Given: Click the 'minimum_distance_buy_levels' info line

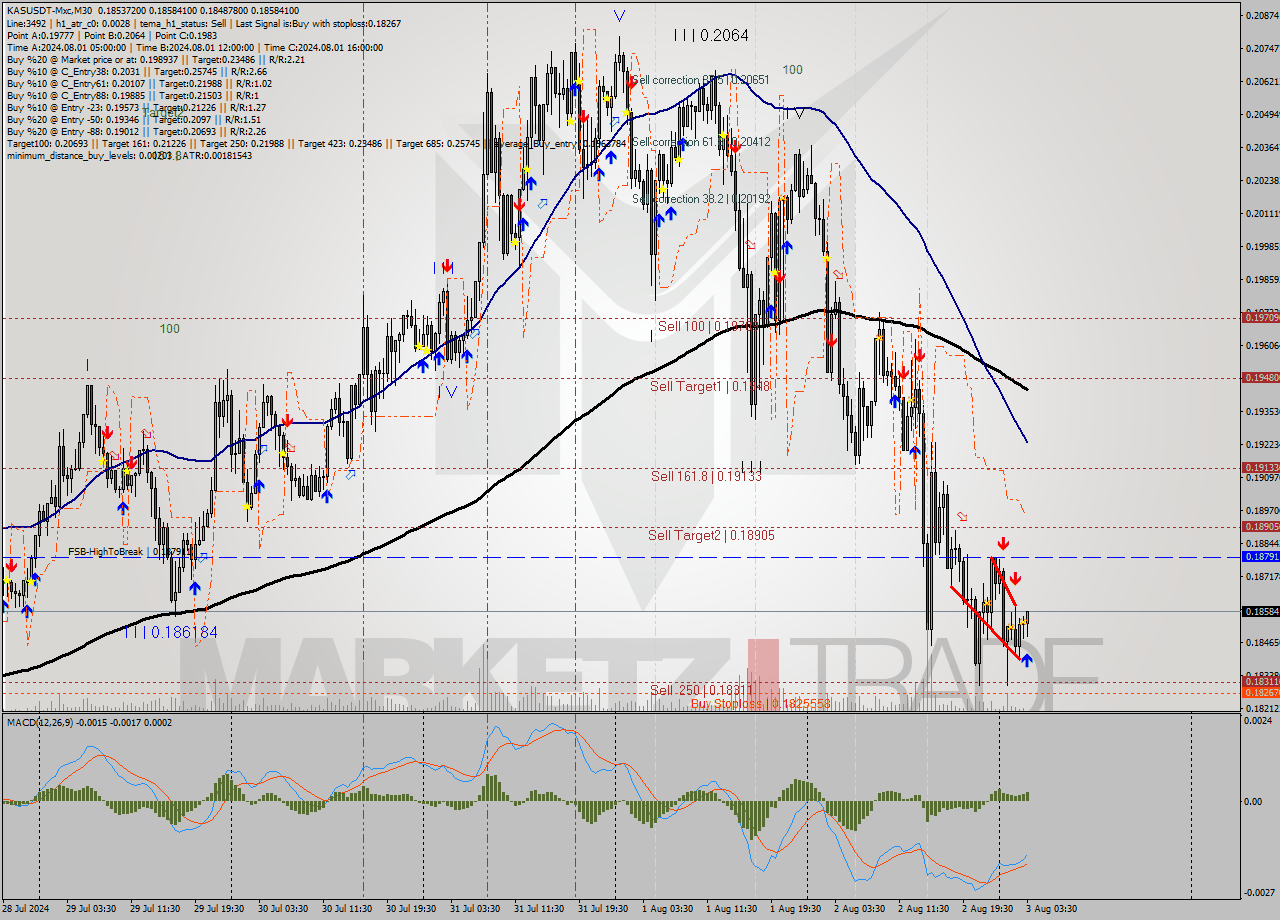Looking at the screenshot, I should 128,155.
